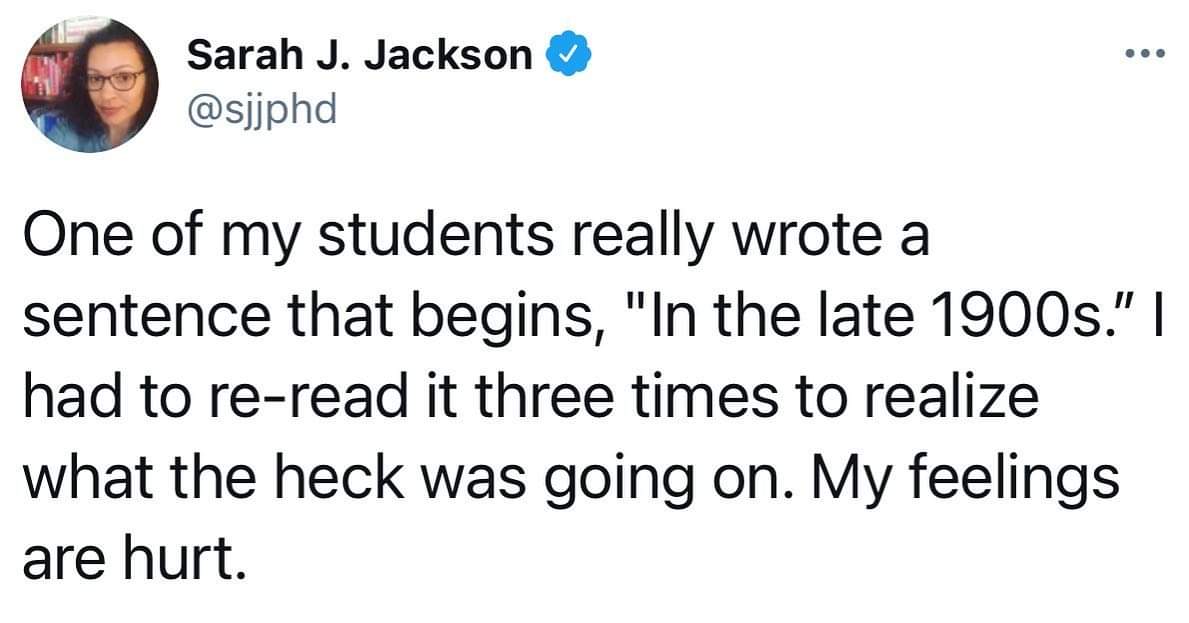Viewport: 1189px width, 623px height.
Task: Click the word "feelings" in the tweet
Action: (1014, 479)
